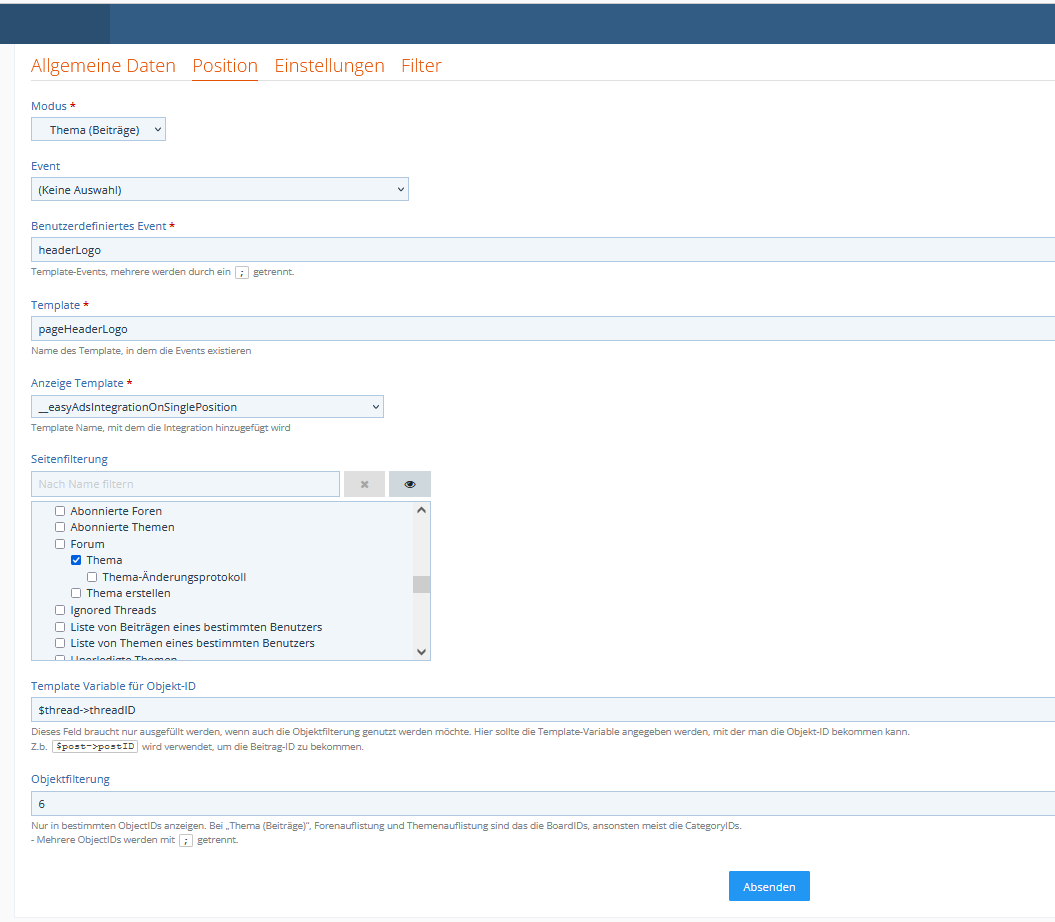
Task: Clear the page filter with X icon
Action: [x=364, y=484]
